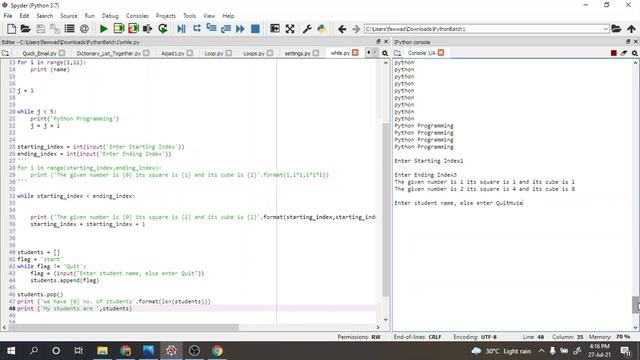Step return debug icon
Viewport: 640px width, 360px height.
(226, 29)
